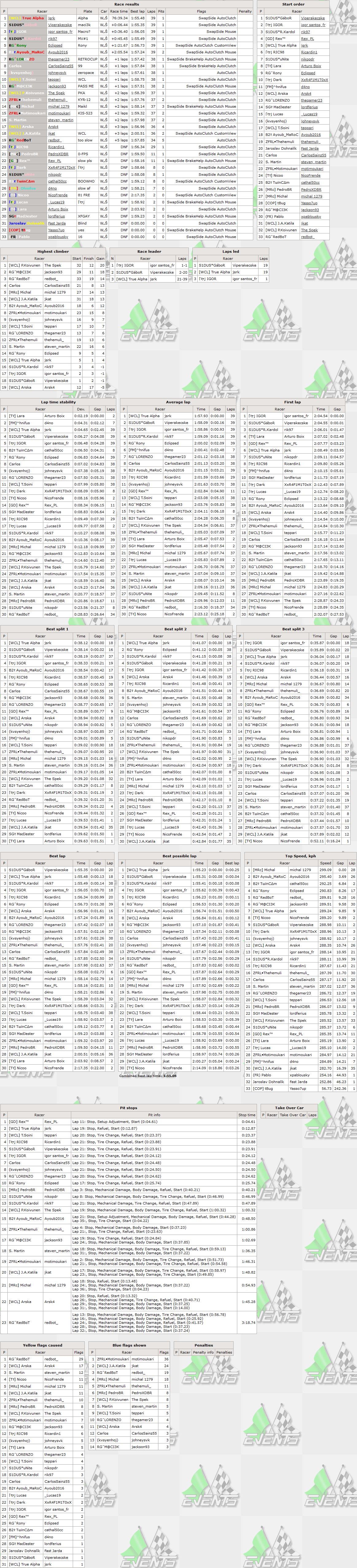
Task: Click the Pit info column header
Action: click(154, 1115)
